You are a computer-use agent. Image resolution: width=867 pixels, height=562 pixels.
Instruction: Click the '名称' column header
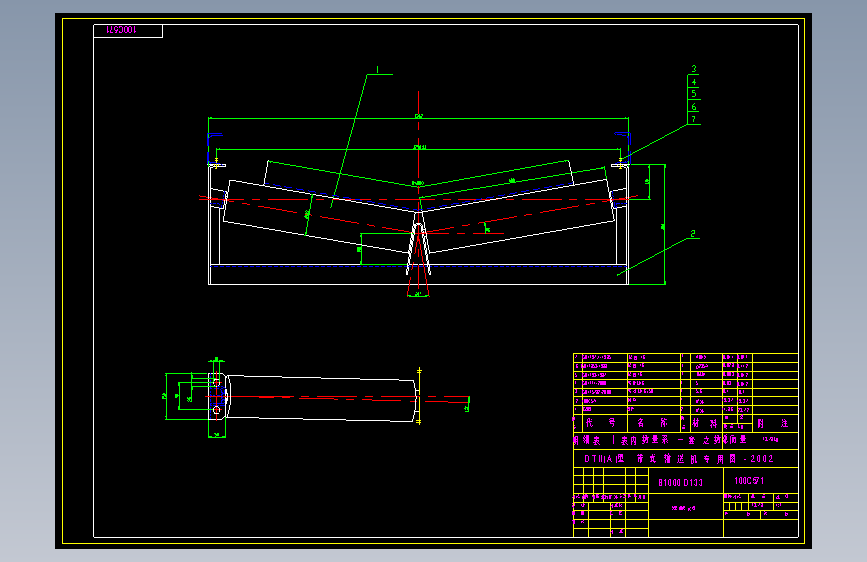tap(652, 423)
